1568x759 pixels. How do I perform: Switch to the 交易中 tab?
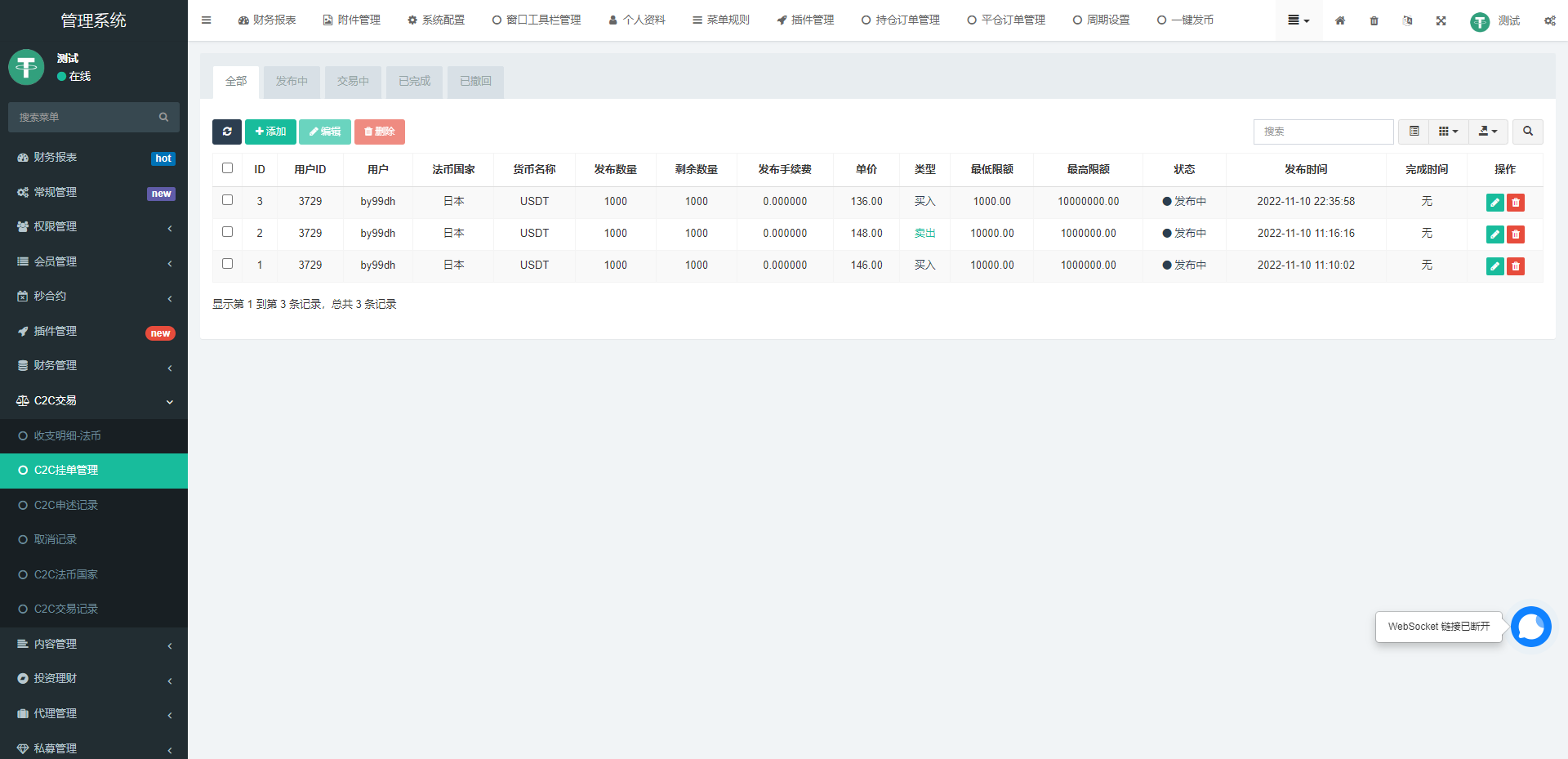353,82
